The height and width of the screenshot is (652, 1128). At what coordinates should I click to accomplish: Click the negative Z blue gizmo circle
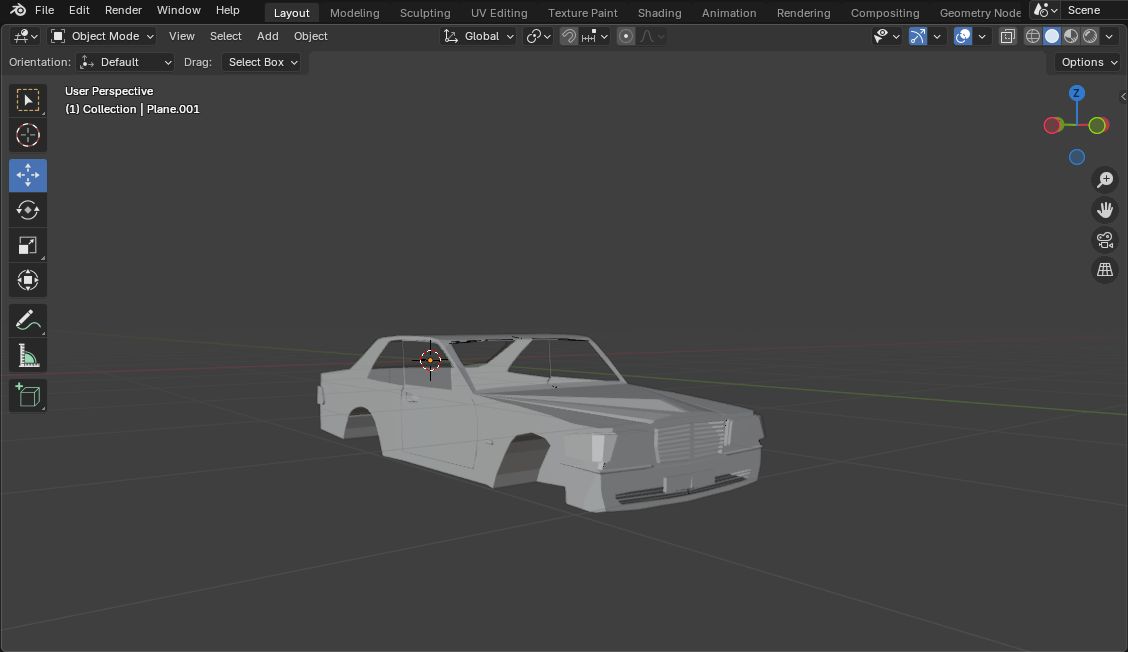[x=1076, y=157]
